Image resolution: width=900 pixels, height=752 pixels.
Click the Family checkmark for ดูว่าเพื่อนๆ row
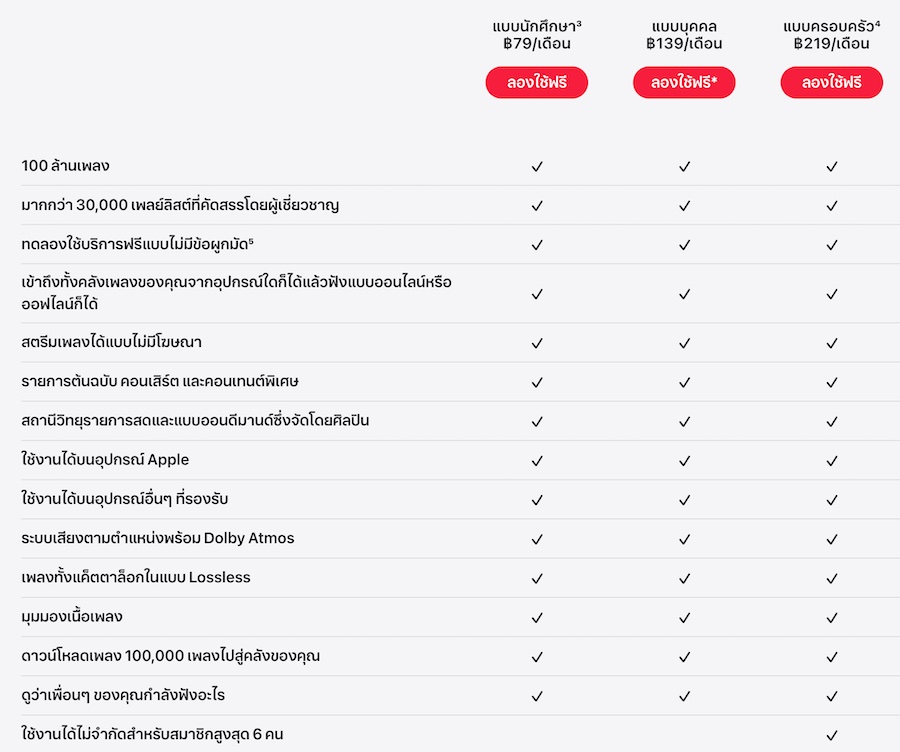coord(831,696)
